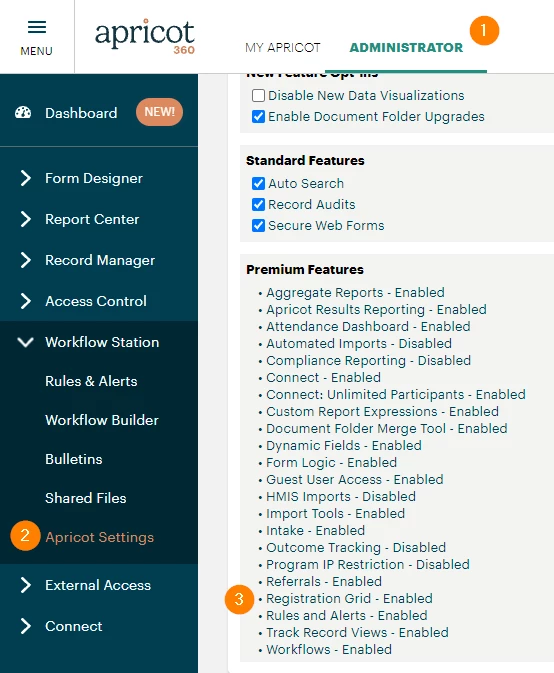
Task: Click 'Registration Grid - Enabled' text
Action: pyautogui.click(x=349, y=598)
